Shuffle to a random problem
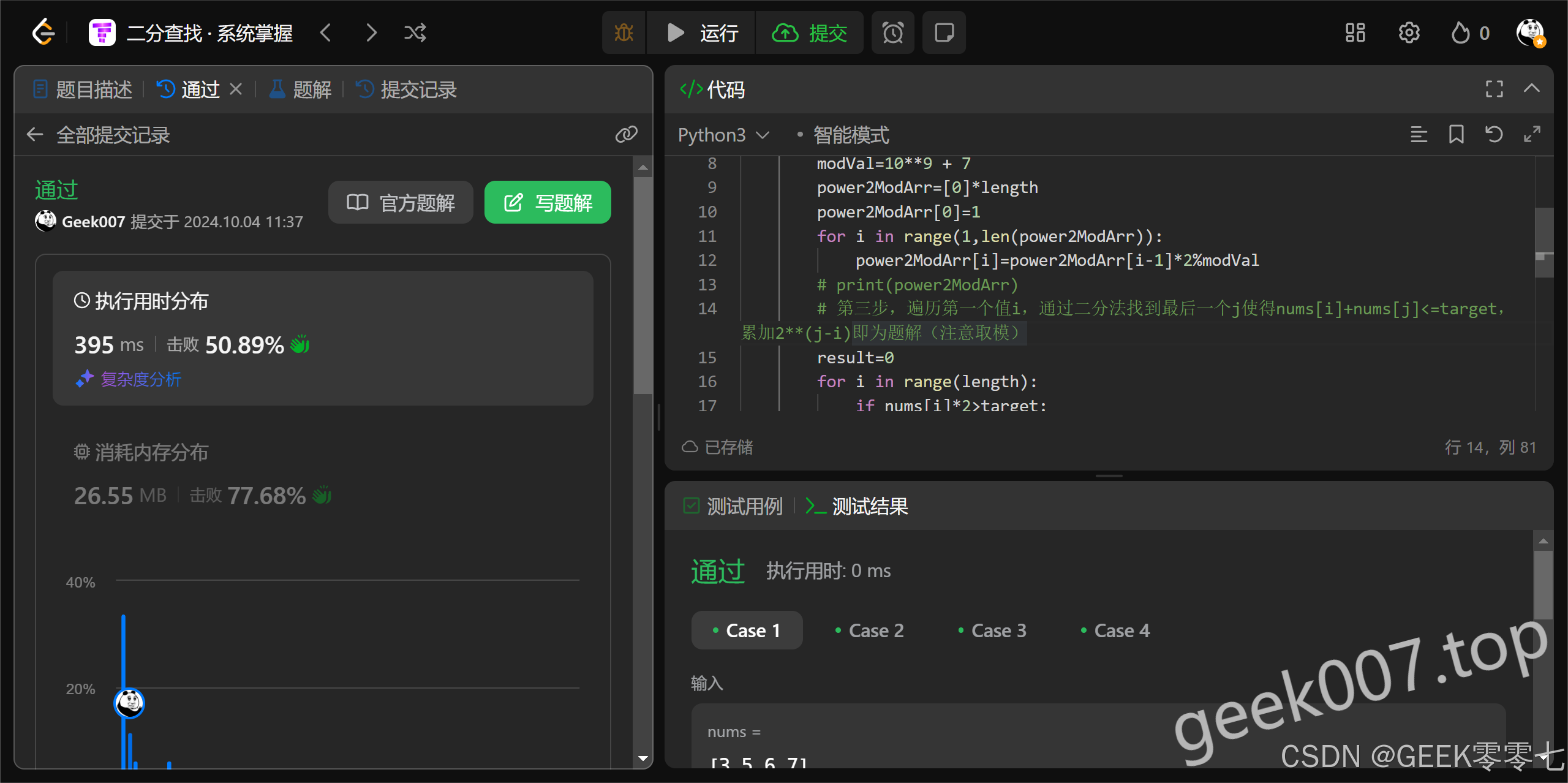Screen dimensions: 1568x783 coord(415,32)
